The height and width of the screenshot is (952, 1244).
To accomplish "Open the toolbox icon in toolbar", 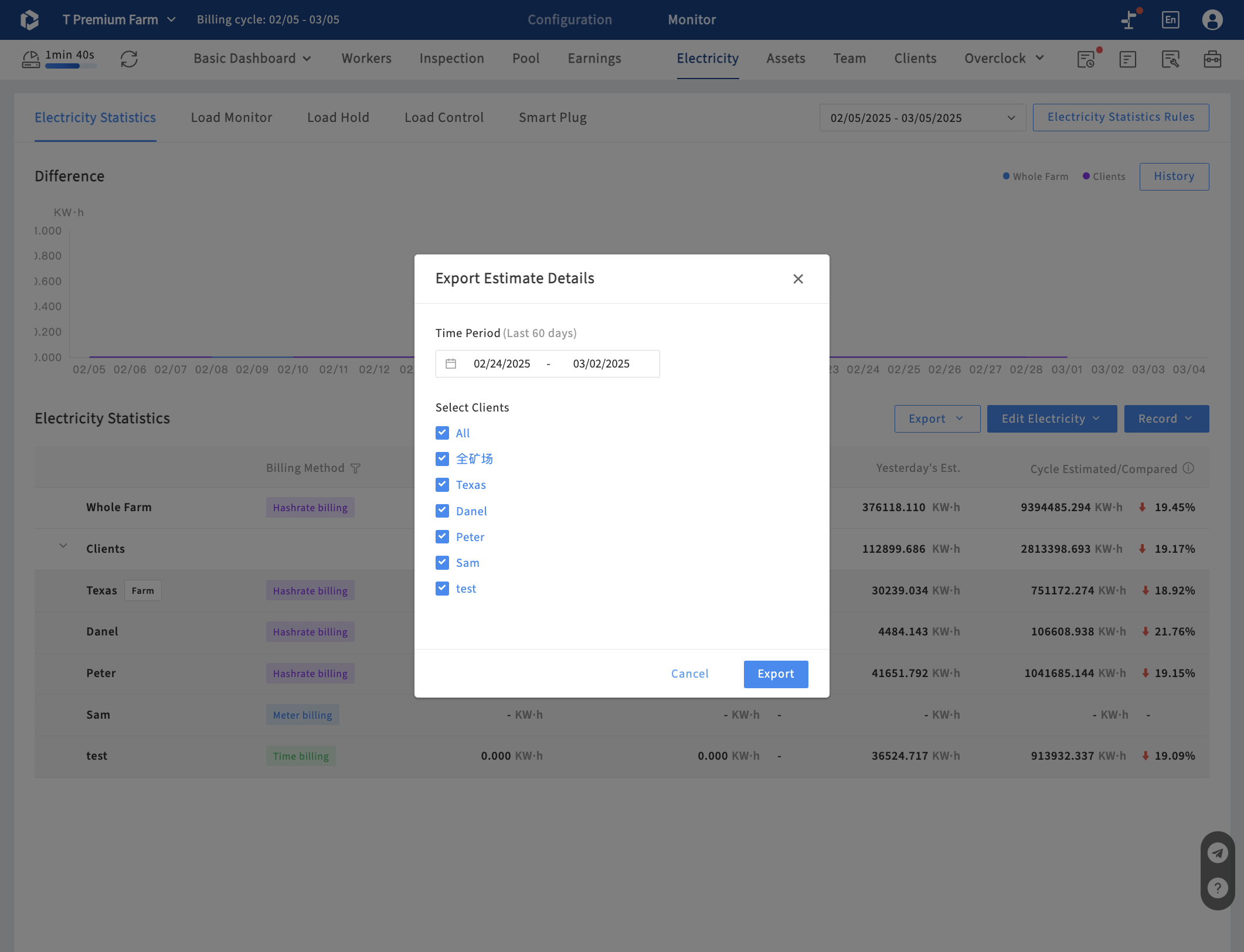I will click(x=1212, y=59).
